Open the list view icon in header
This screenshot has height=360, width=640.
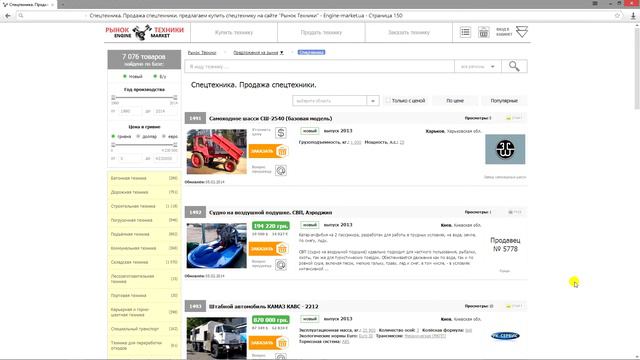coord(465,32)
